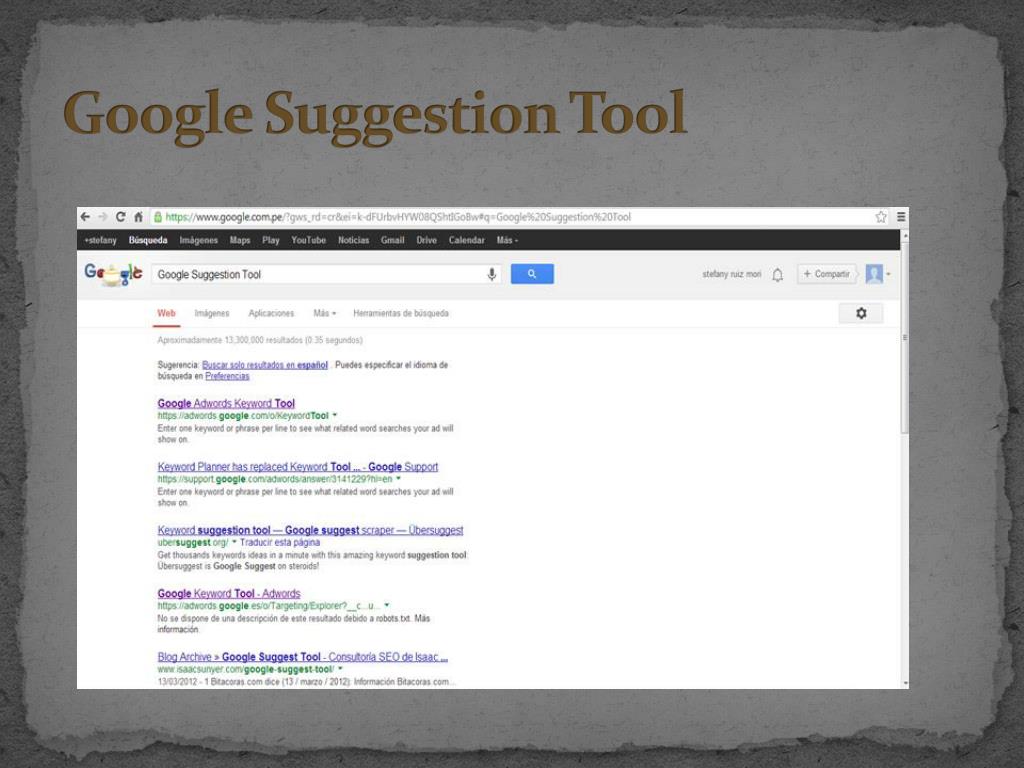Open the notifications bell icon
1024x768 pixels.
[777, 275]
